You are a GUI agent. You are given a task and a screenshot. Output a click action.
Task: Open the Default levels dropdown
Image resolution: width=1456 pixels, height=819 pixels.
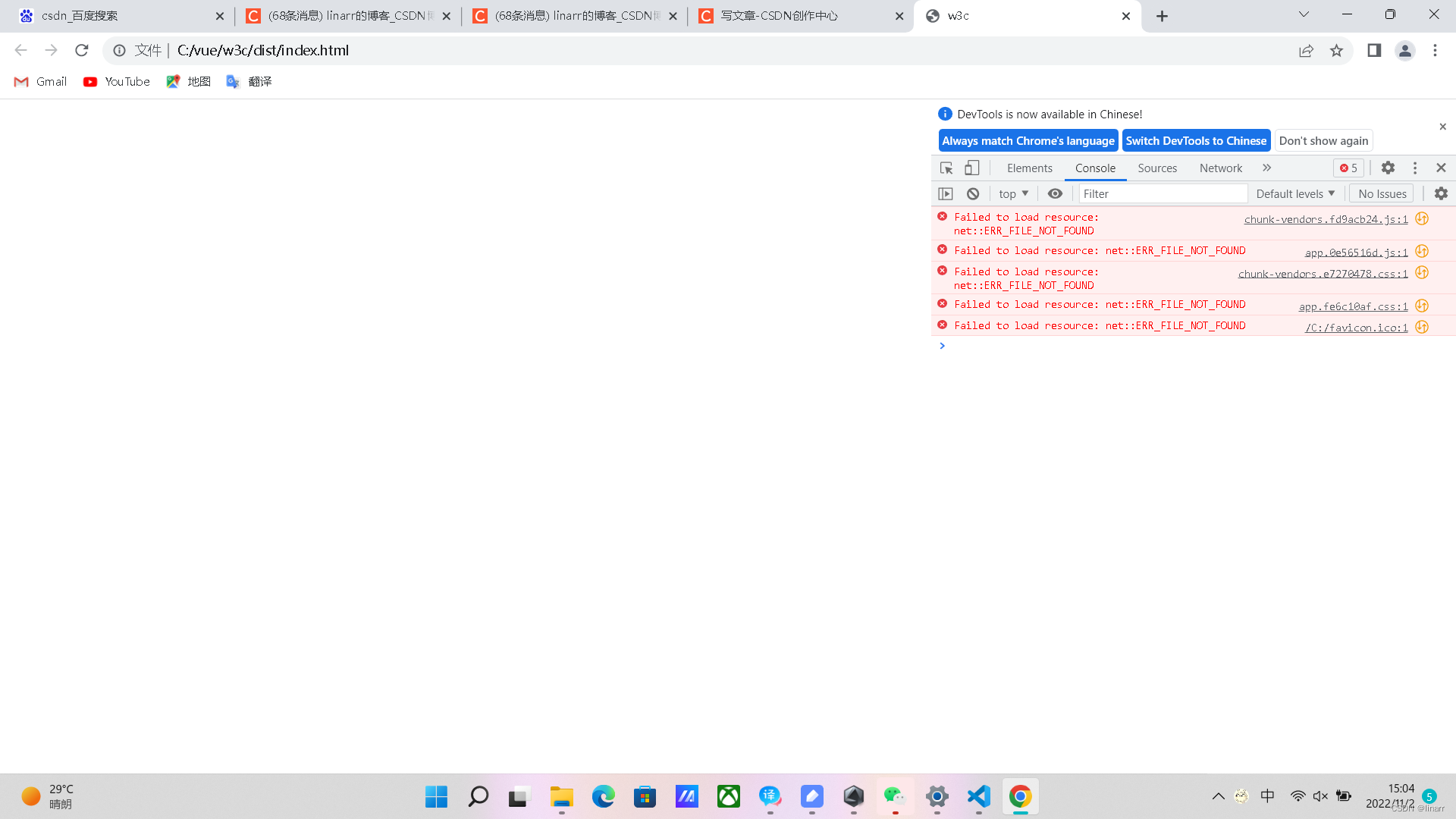click(1294, 193)
